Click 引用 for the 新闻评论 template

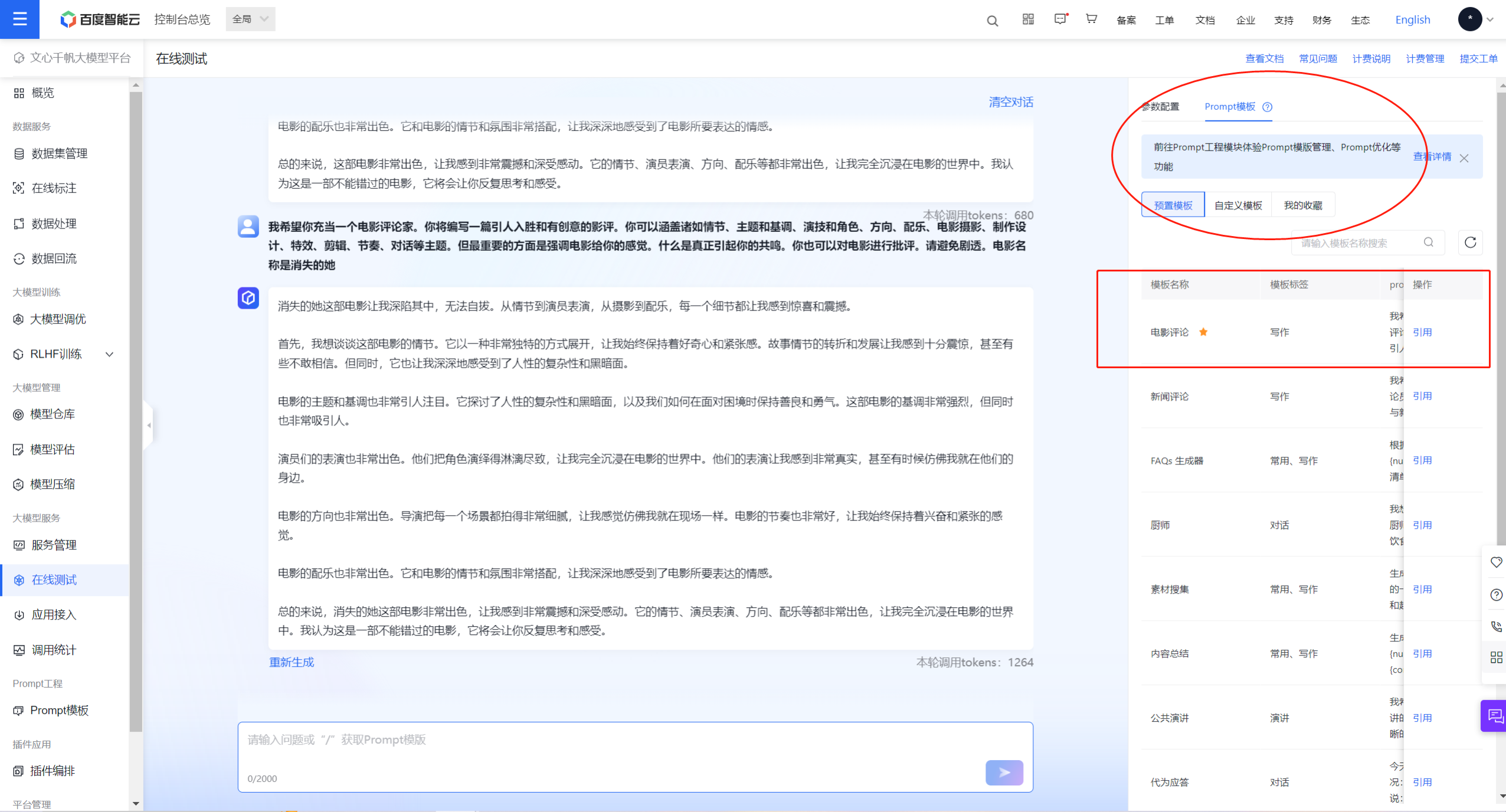(1422, 396)
